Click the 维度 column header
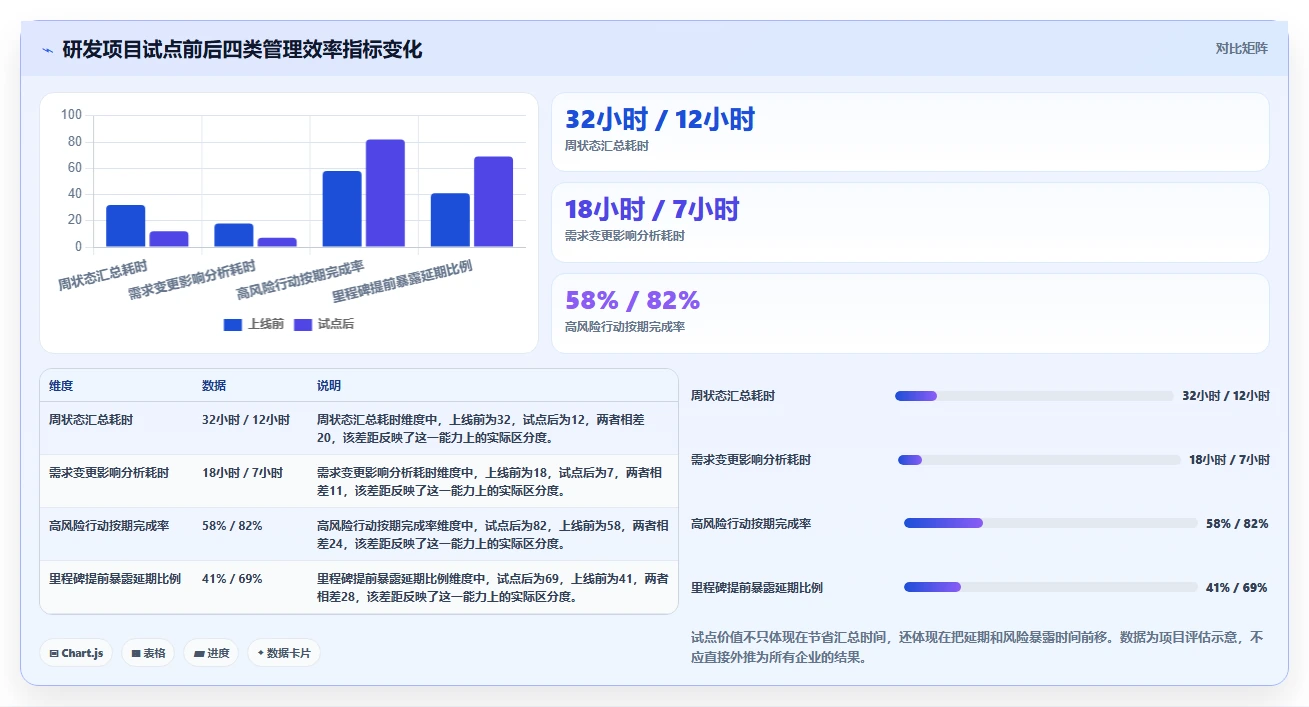The image size is (1309, 707). pyautogui.click(x=61, y=386)
